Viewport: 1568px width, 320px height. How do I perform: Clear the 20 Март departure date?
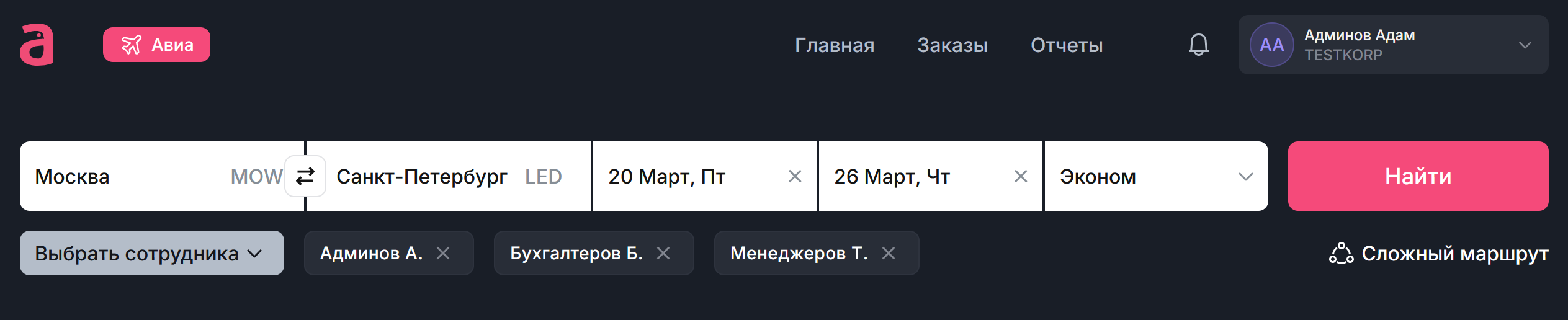794,177
